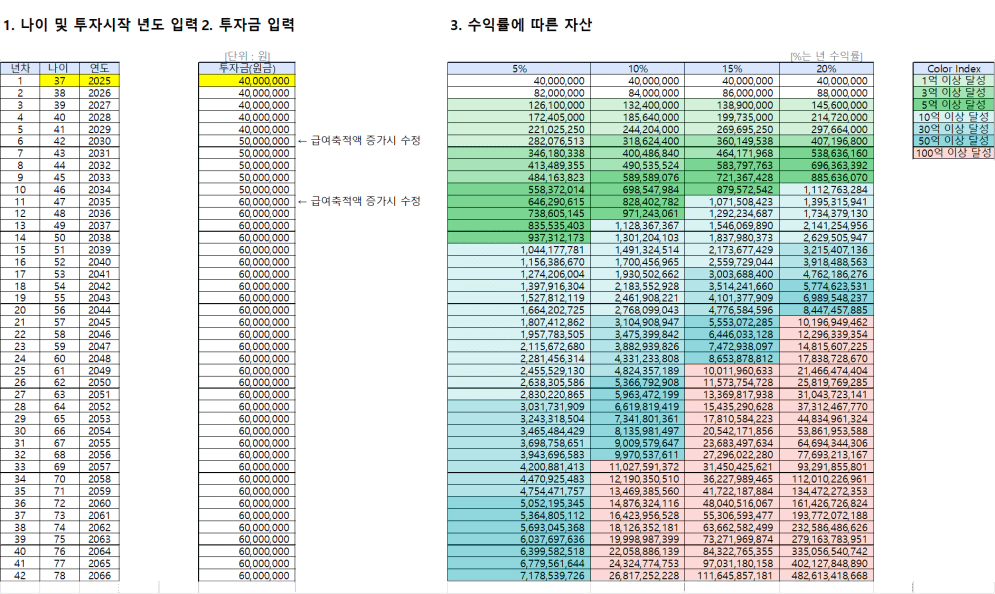Select the cell showing 1,044,177,781
This screenshot has width=995, height=594.
click(x=519, y=249)
